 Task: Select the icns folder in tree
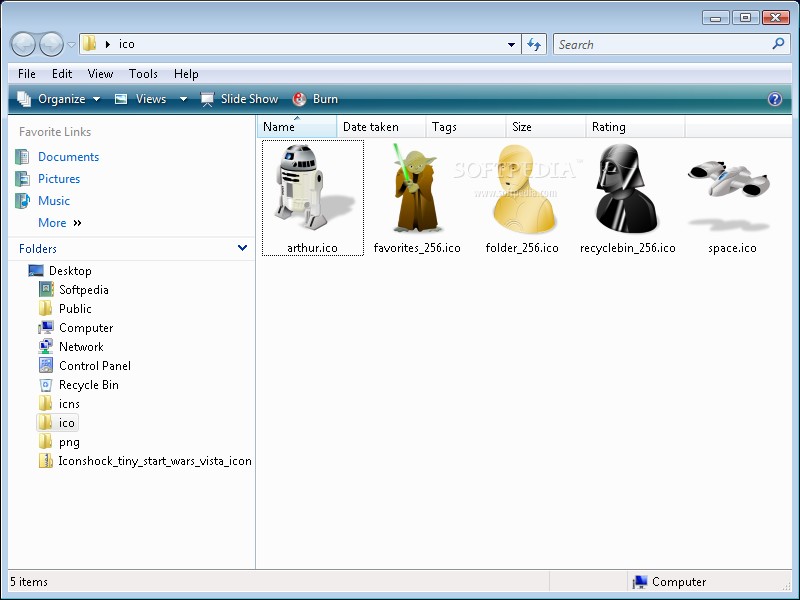pyautogui.click(x=69, y=404)
